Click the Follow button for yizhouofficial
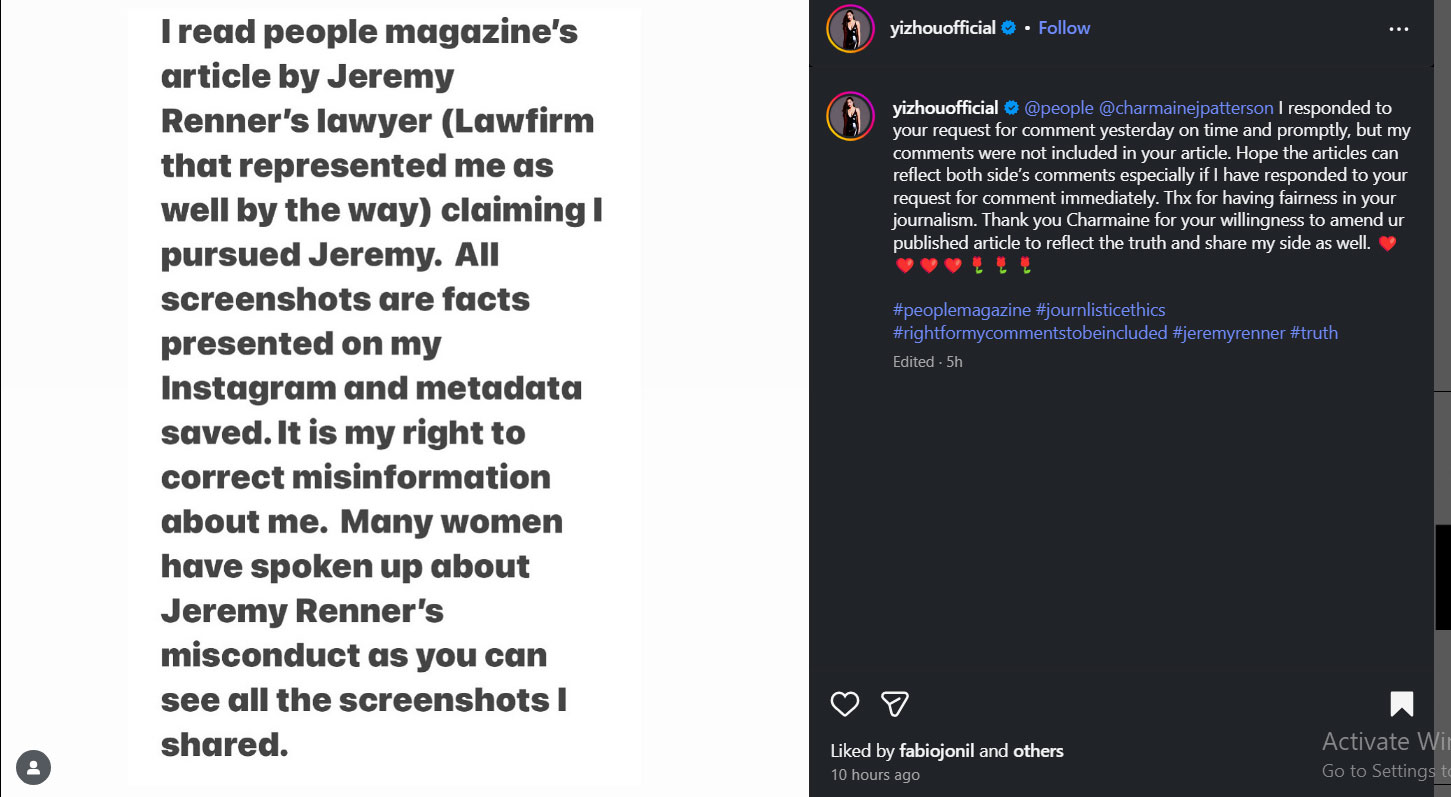 tap(1063, 28)
